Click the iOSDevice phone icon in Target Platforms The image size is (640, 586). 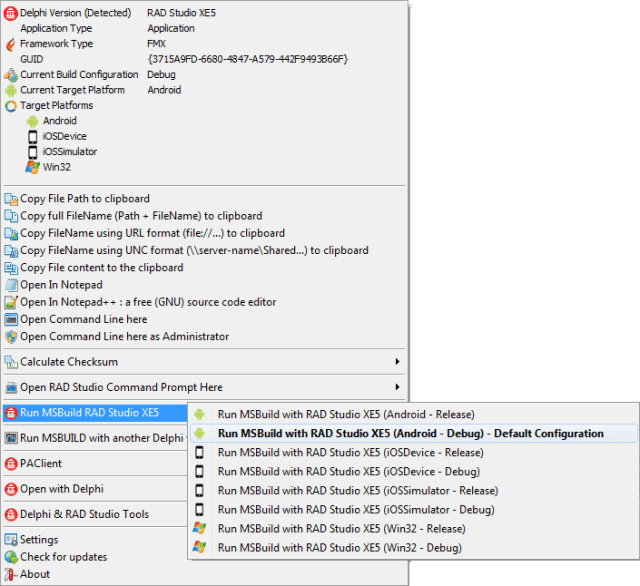coord(33,137)
